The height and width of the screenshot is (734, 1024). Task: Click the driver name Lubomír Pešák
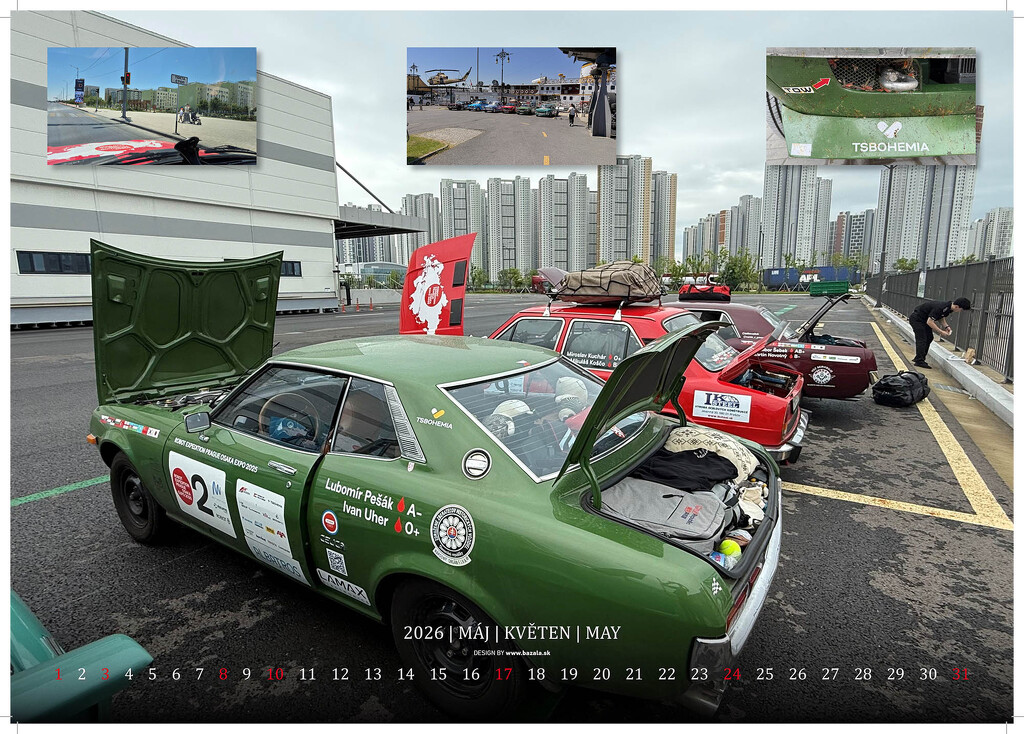(359, 493)
